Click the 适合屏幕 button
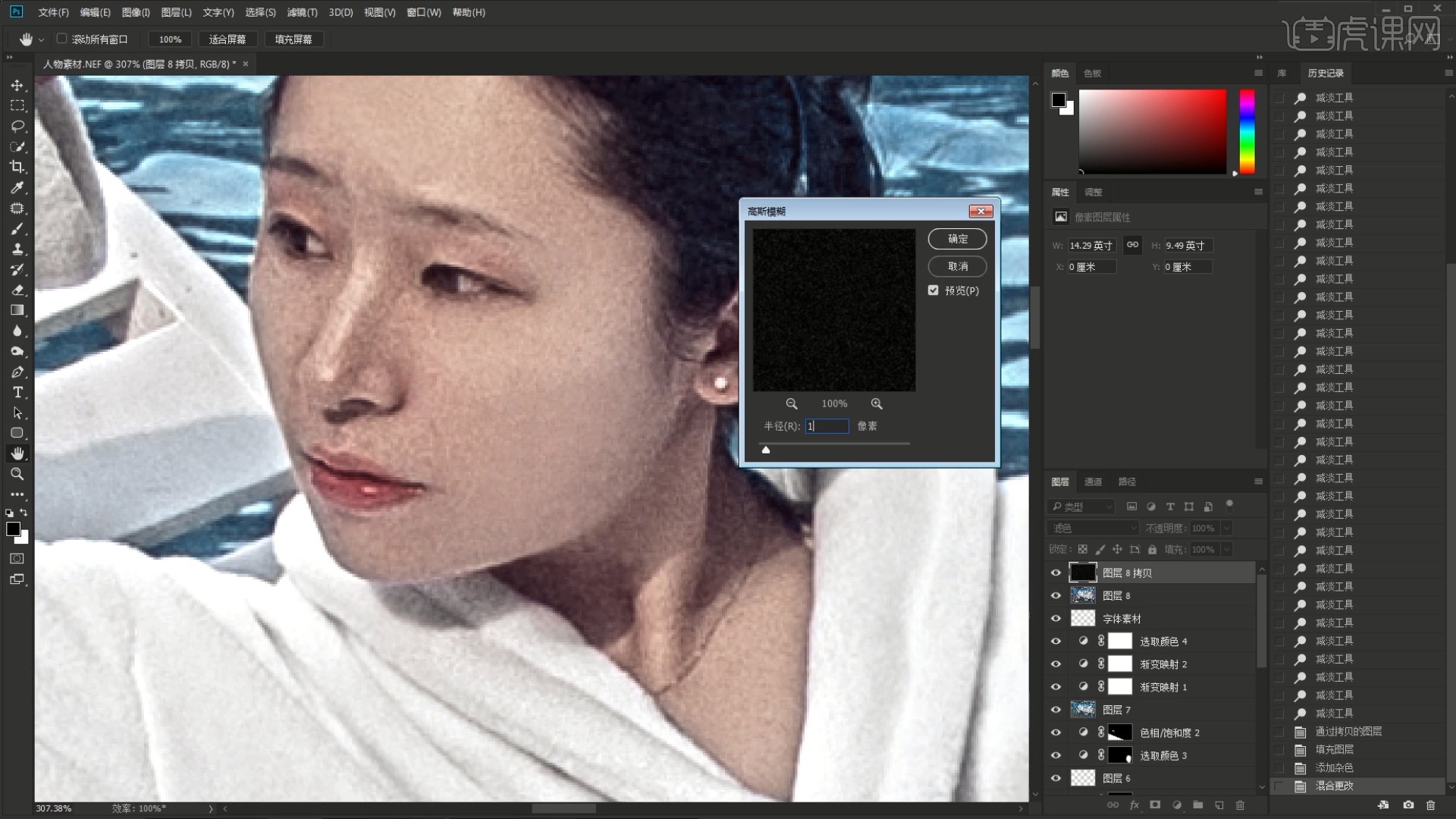 [227, 39]
